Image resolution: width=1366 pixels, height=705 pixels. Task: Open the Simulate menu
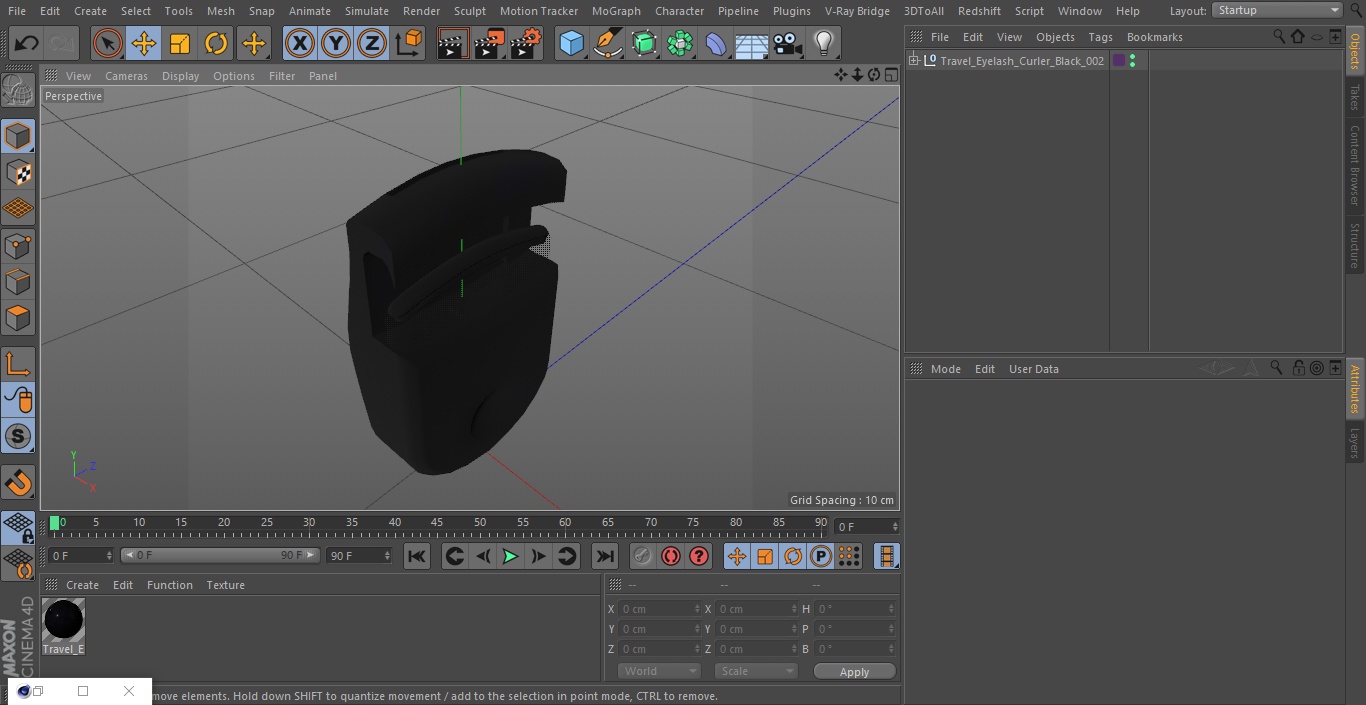coord(367,11)
